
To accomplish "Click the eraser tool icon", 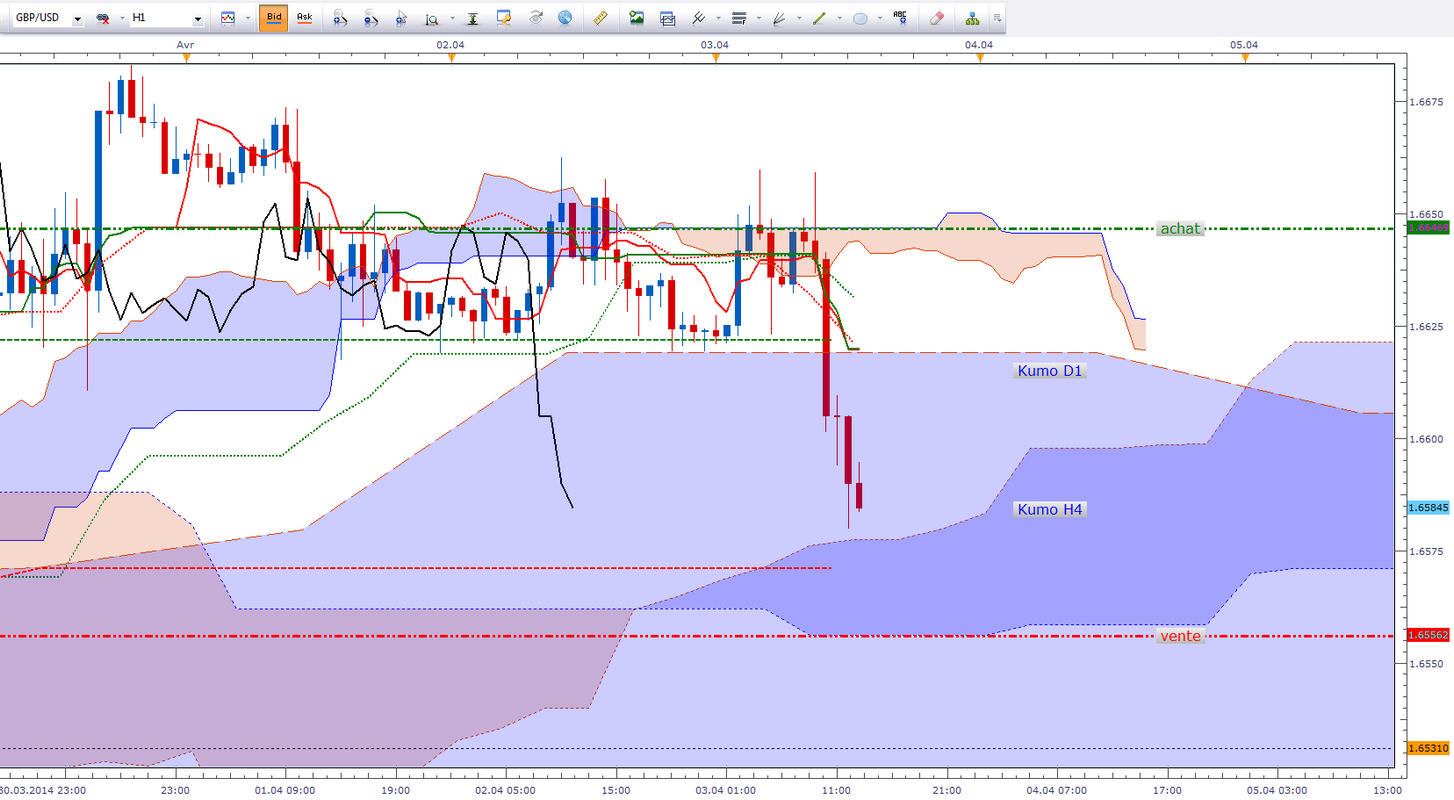I will [935, 18].
